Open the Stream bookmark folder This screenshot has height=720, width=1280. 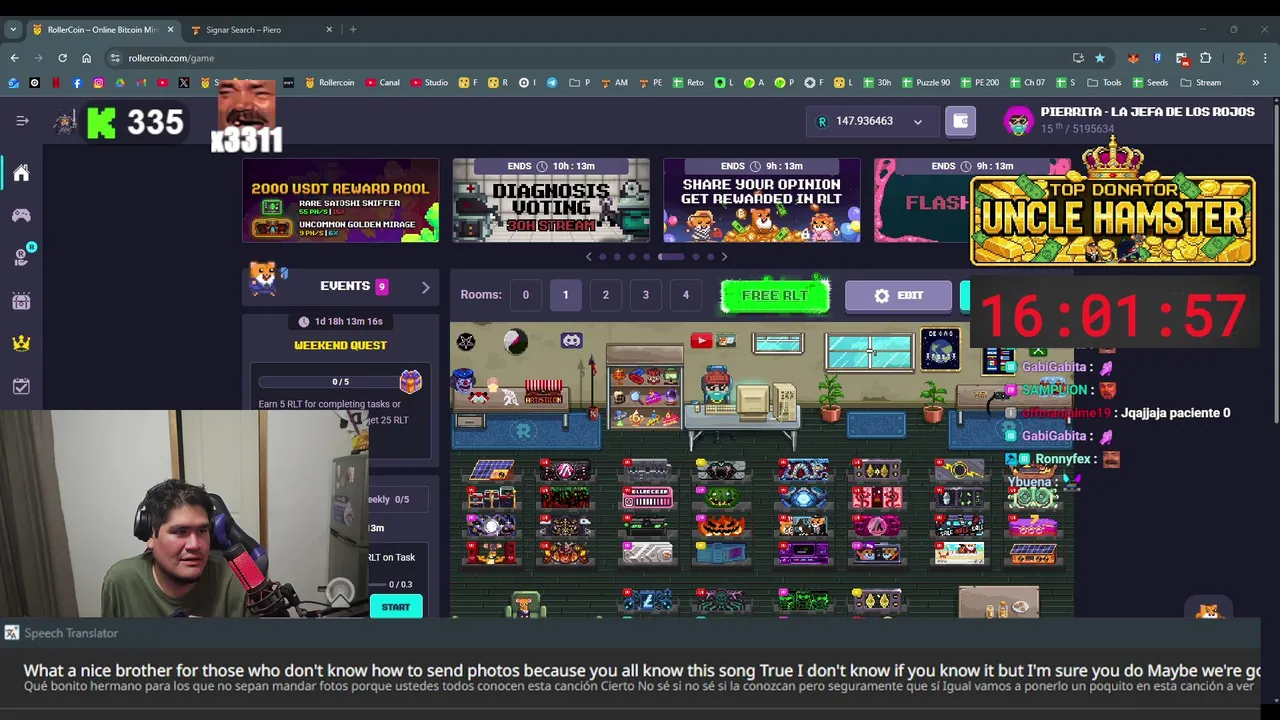click(1200, 82)
